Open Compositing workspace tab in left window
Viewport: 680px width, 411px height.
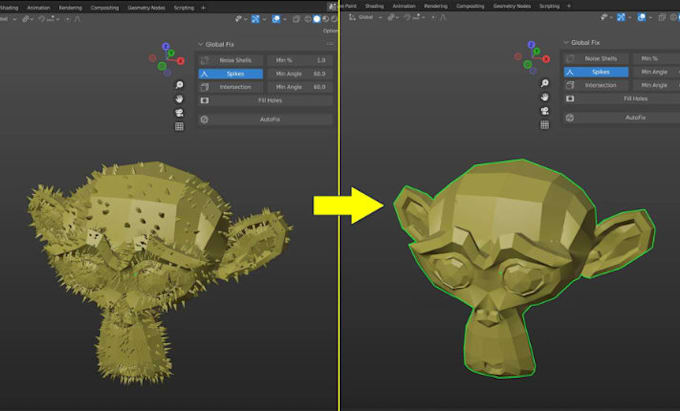point(105,8)
